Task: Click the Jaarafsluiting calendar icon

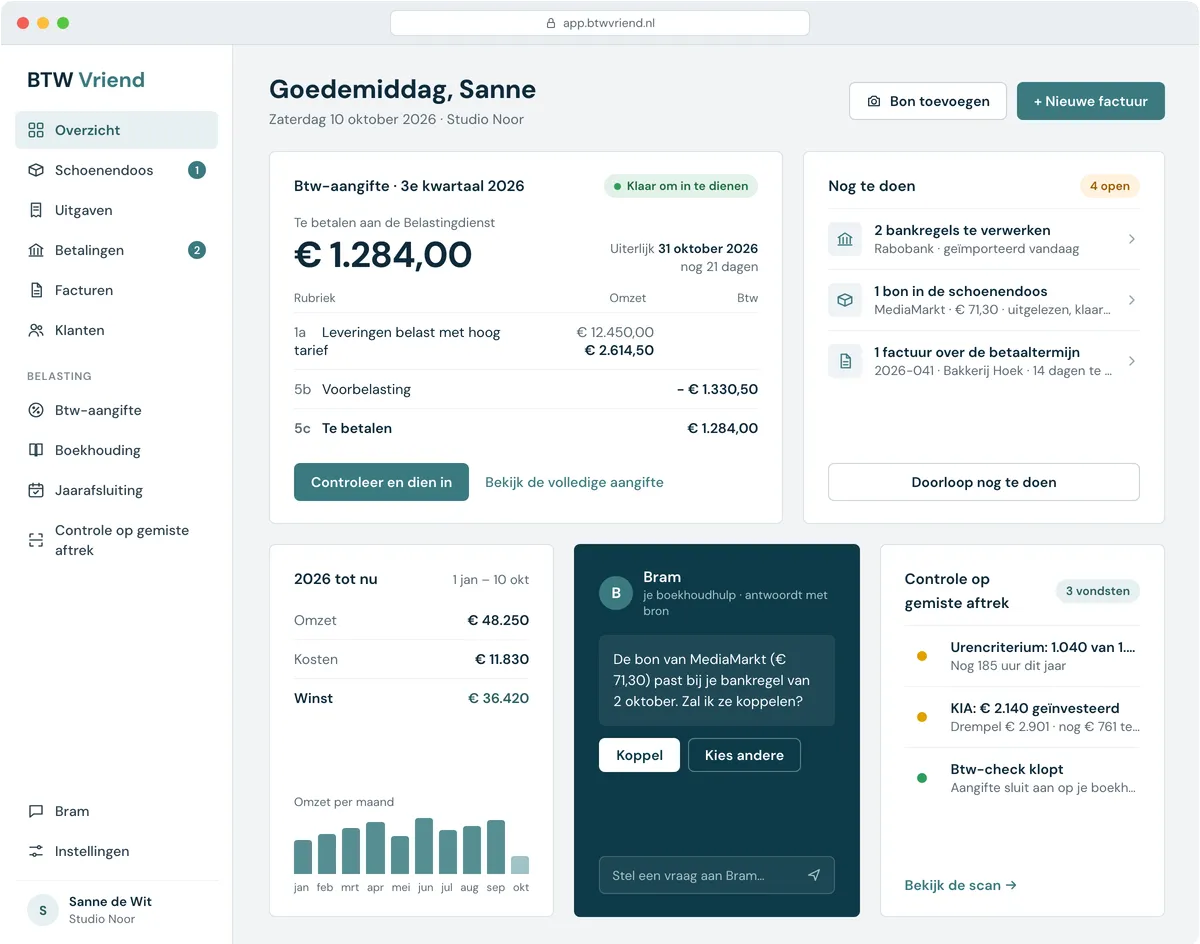Action: click(x=36, y=490)
